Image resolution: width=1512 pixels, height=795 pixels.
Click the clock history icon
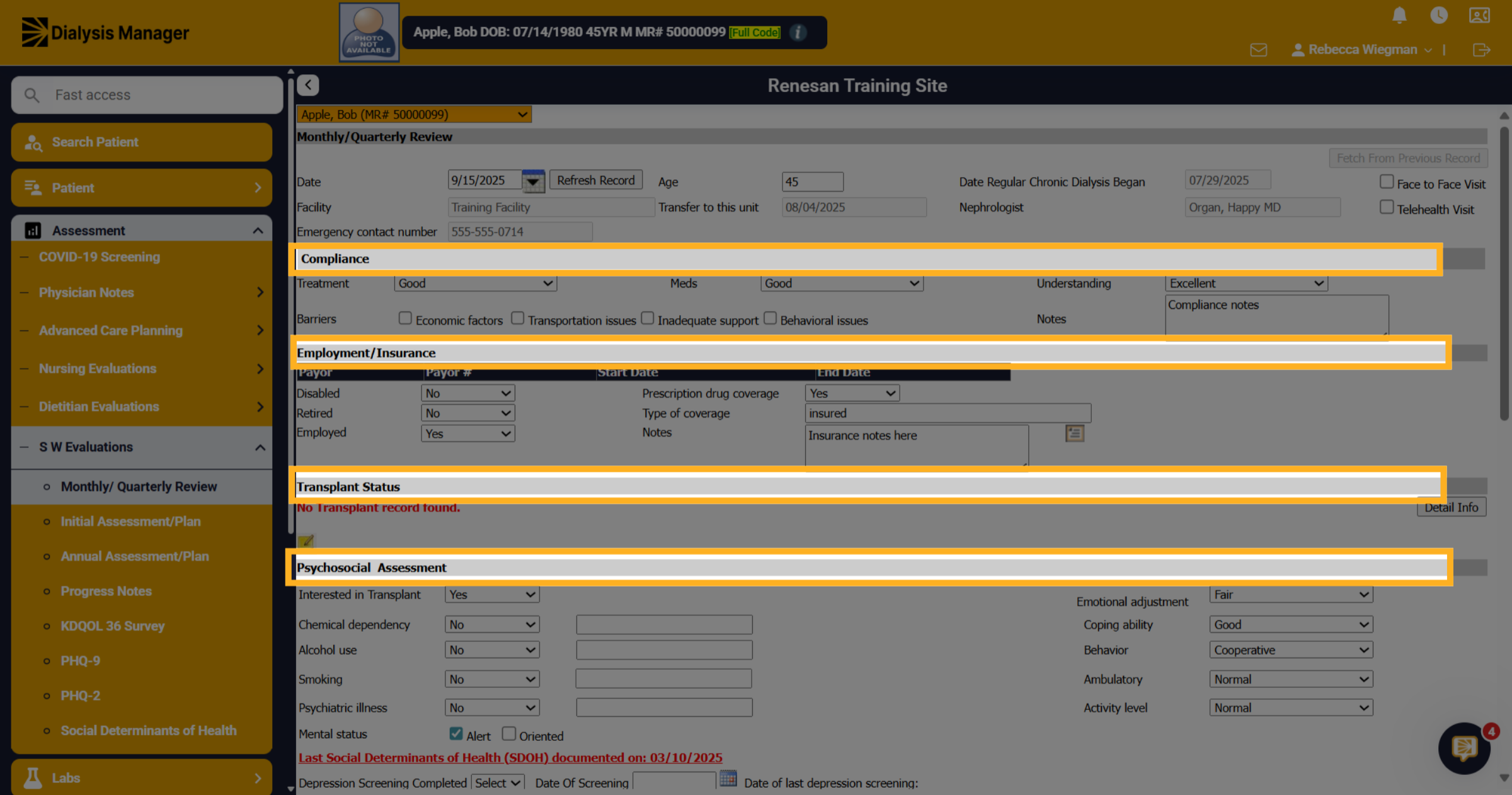click(1439, 15)
